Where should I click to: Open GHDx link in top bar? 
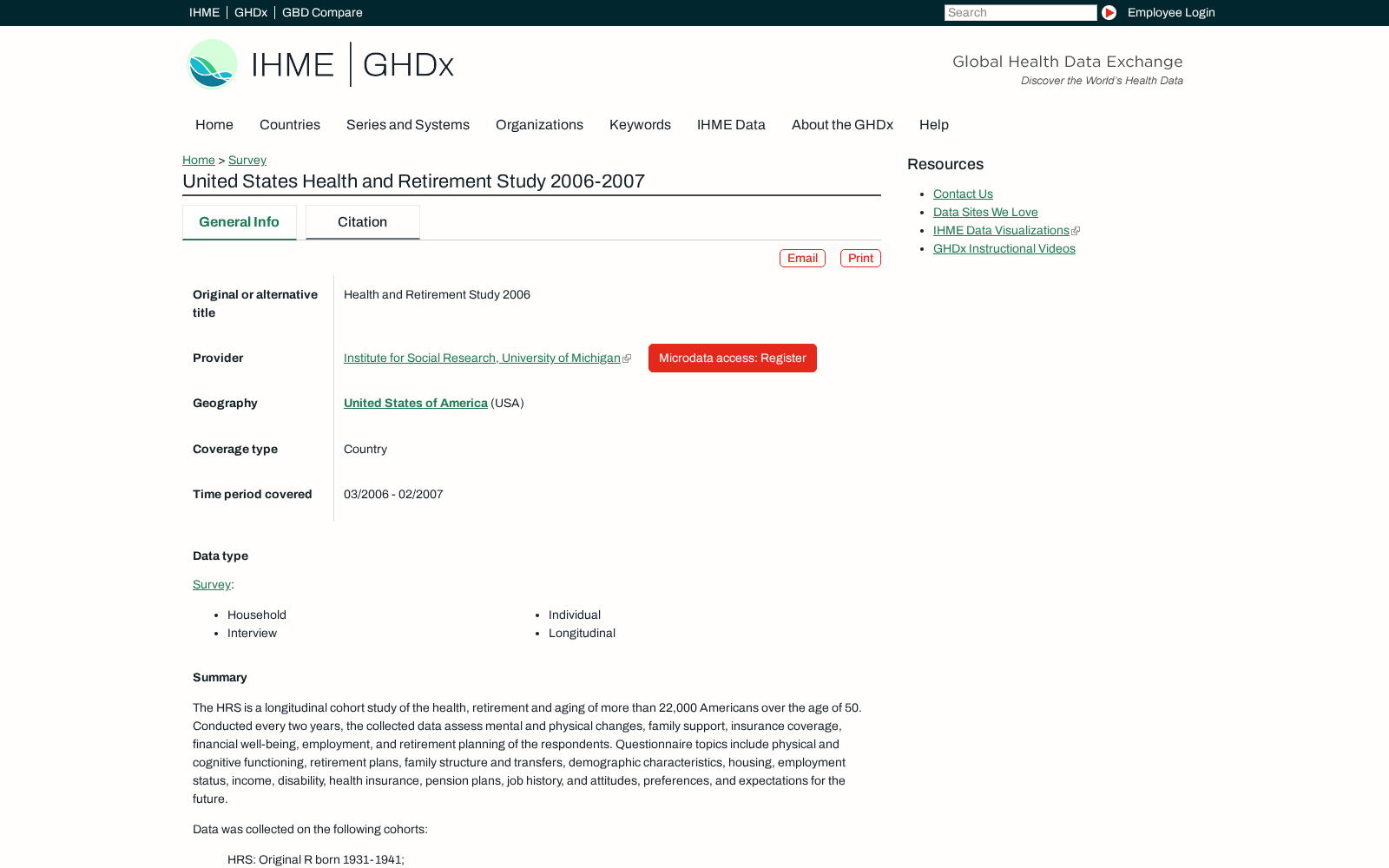point(251,12)
